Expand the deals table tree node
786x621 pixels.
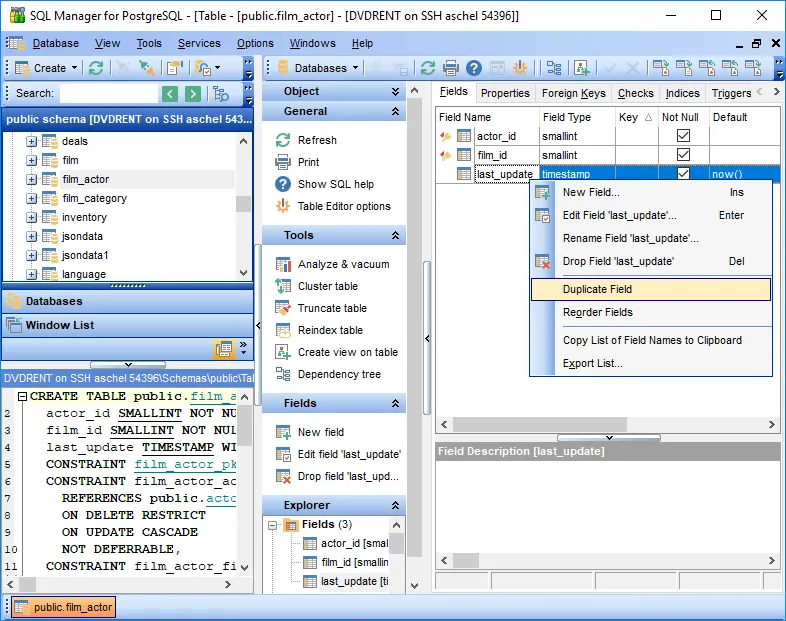pyautogui.click(x=32, y=141)
